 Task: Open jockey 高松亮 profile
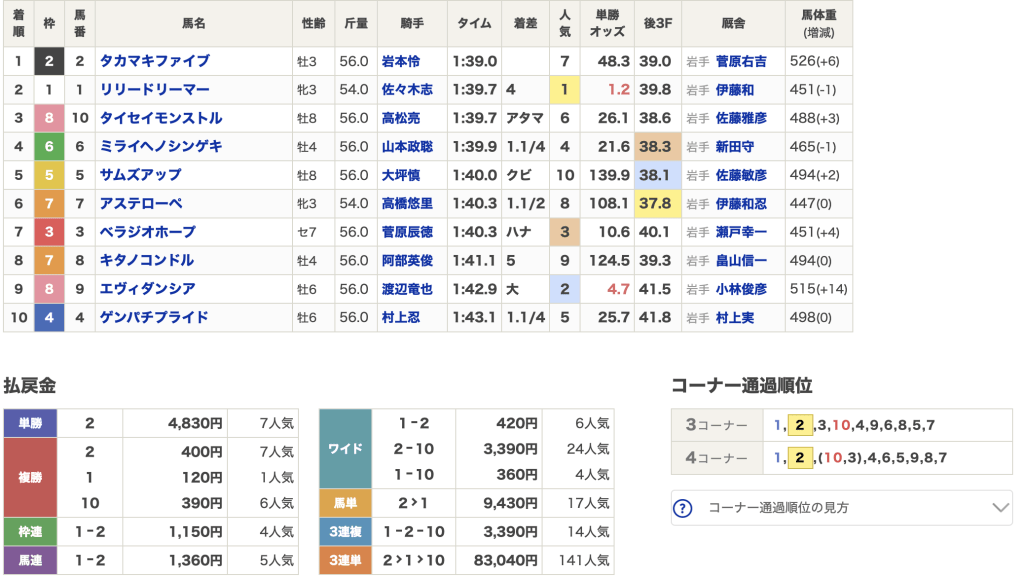click(401, 118)
